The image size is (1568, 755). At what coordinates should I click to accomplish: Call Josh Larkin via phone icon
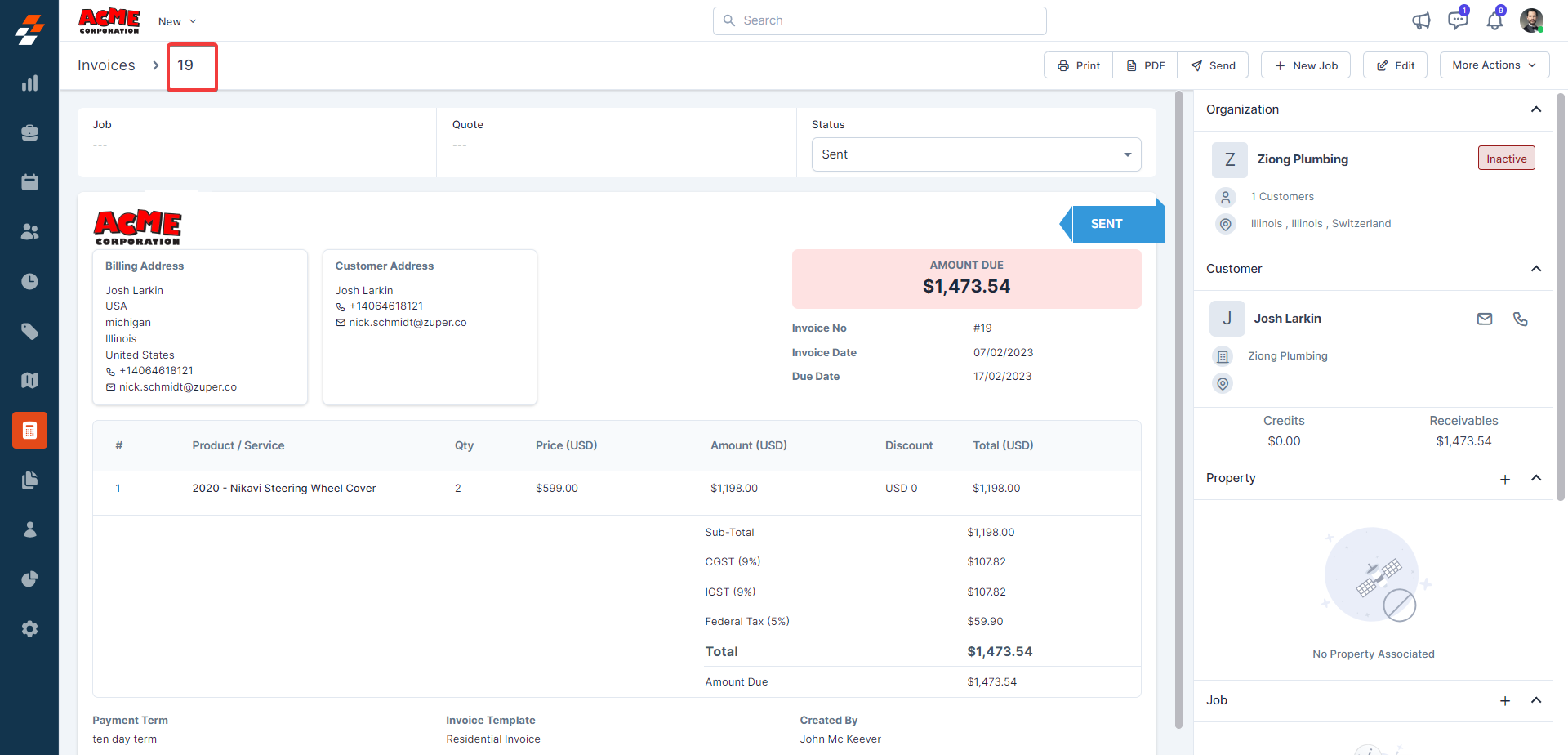[1520, 319]
